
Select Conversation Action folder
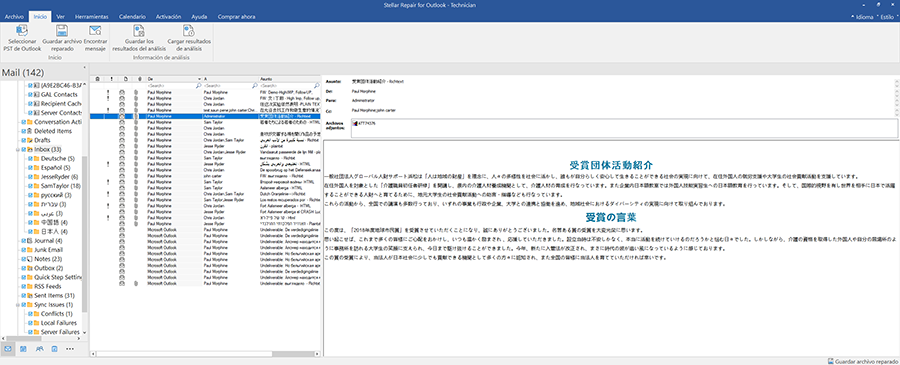point(59,122)
